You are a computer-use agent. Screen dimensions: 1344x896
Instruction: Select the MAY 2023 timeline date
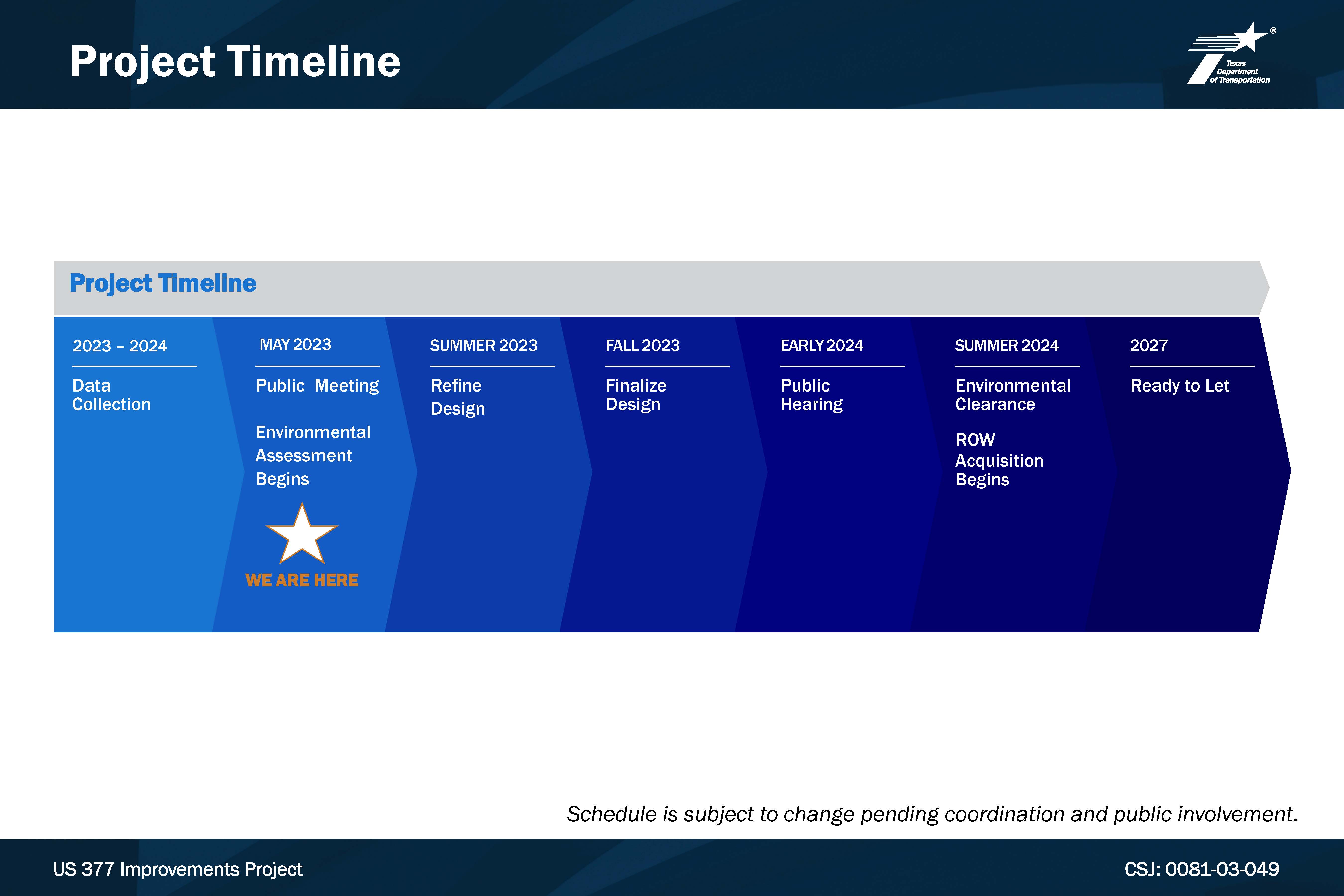click(x=295, y=344)
